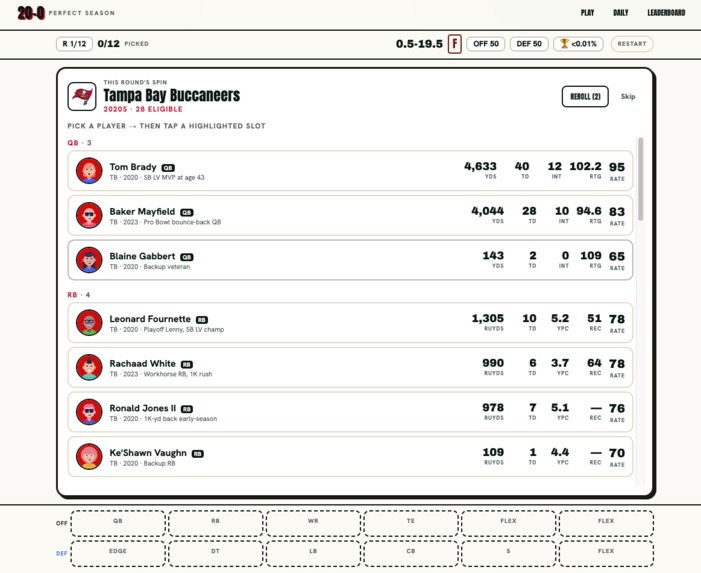Screen dimensions: 701x573
Task: Select the Tom Brady player card
Action: pos(350,171)
